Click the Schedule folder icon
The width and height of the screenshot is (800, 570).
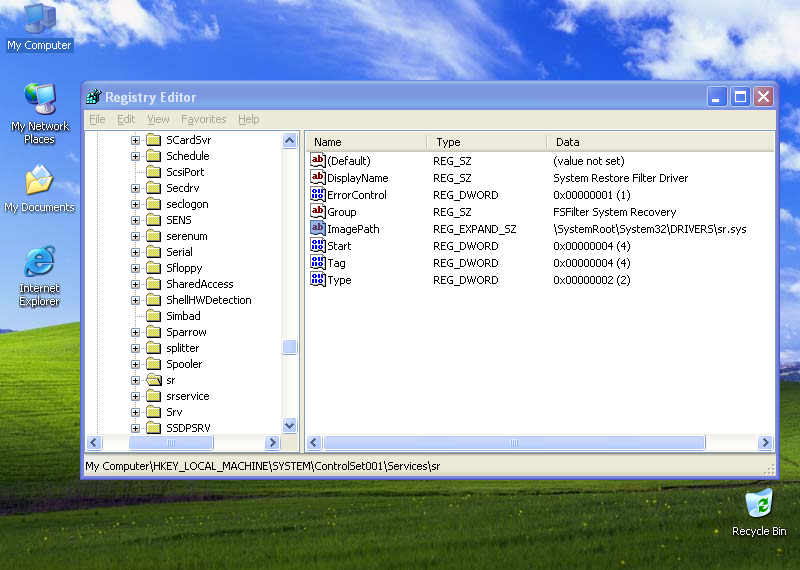[154, 156]
